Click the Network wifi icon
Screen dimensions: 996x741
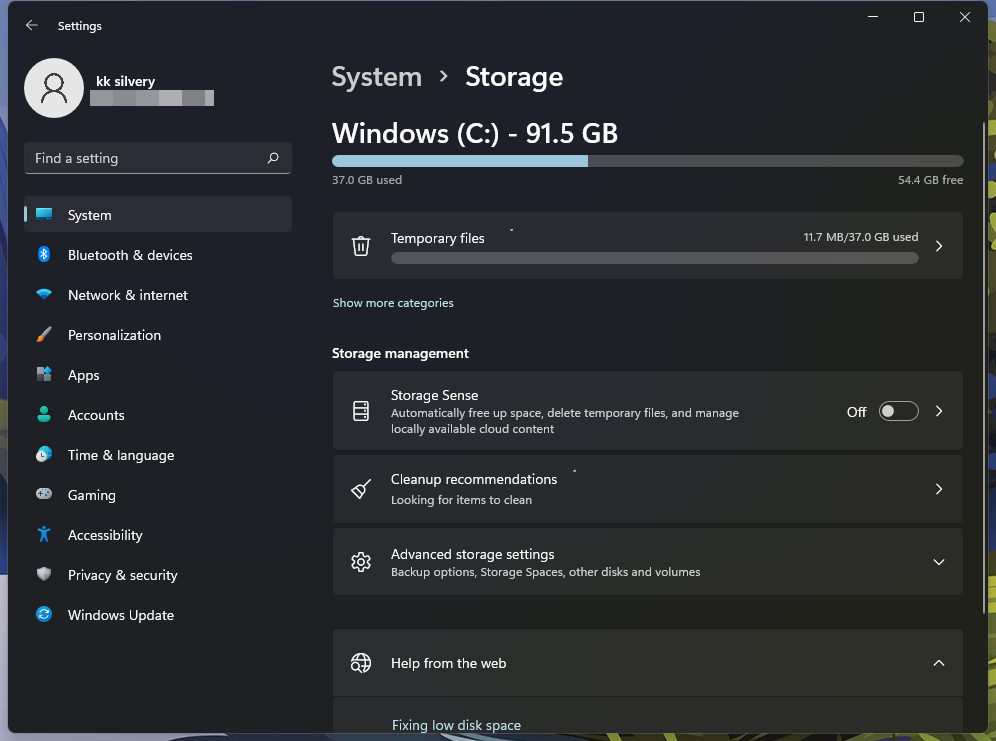(x=44, y=295)
